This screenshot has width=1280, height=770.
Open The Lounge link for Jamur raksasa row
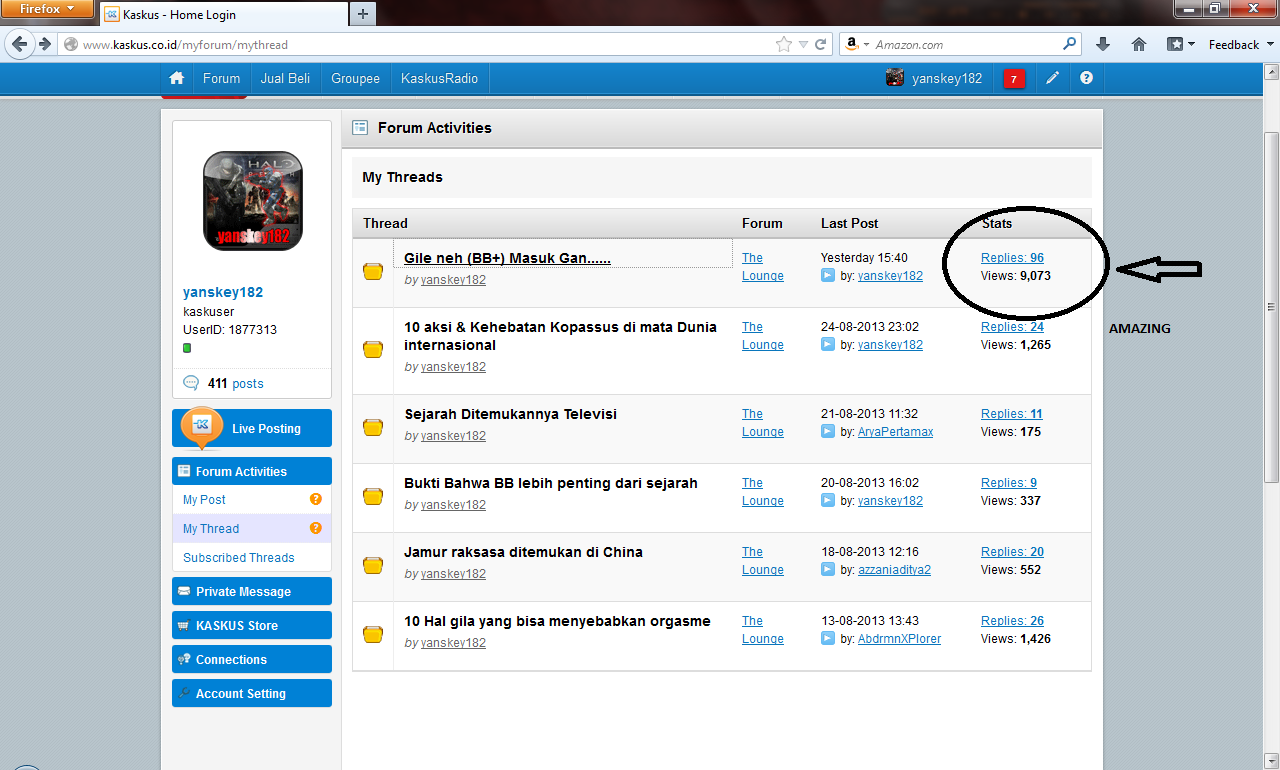point(762,561)
